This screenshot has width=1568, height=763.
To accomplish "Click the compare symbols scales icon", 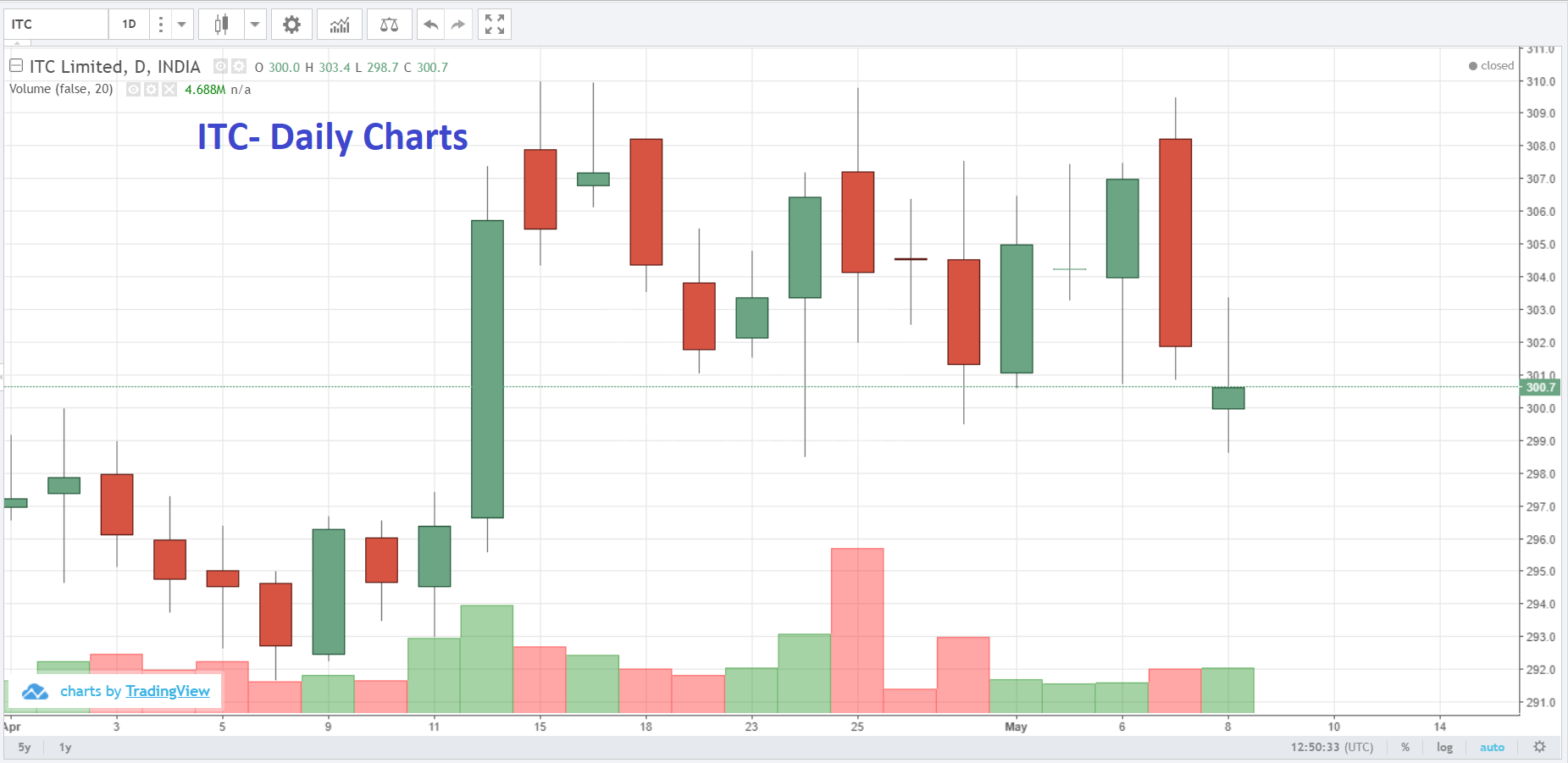I will [389, 25].
